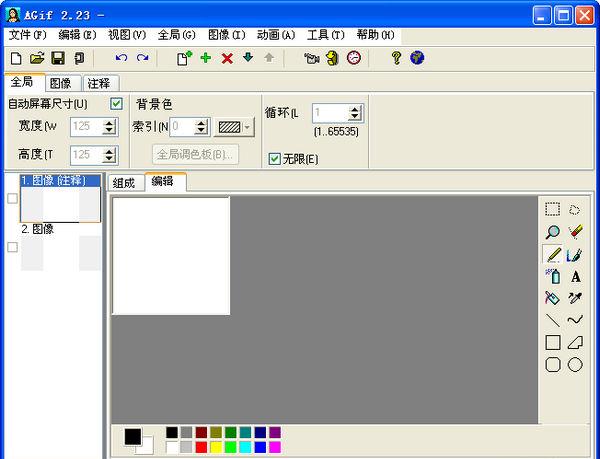Viewport: 600px width, 459px height.
Task: Click the 宽度 width input field
Action: tap(87, 127)
